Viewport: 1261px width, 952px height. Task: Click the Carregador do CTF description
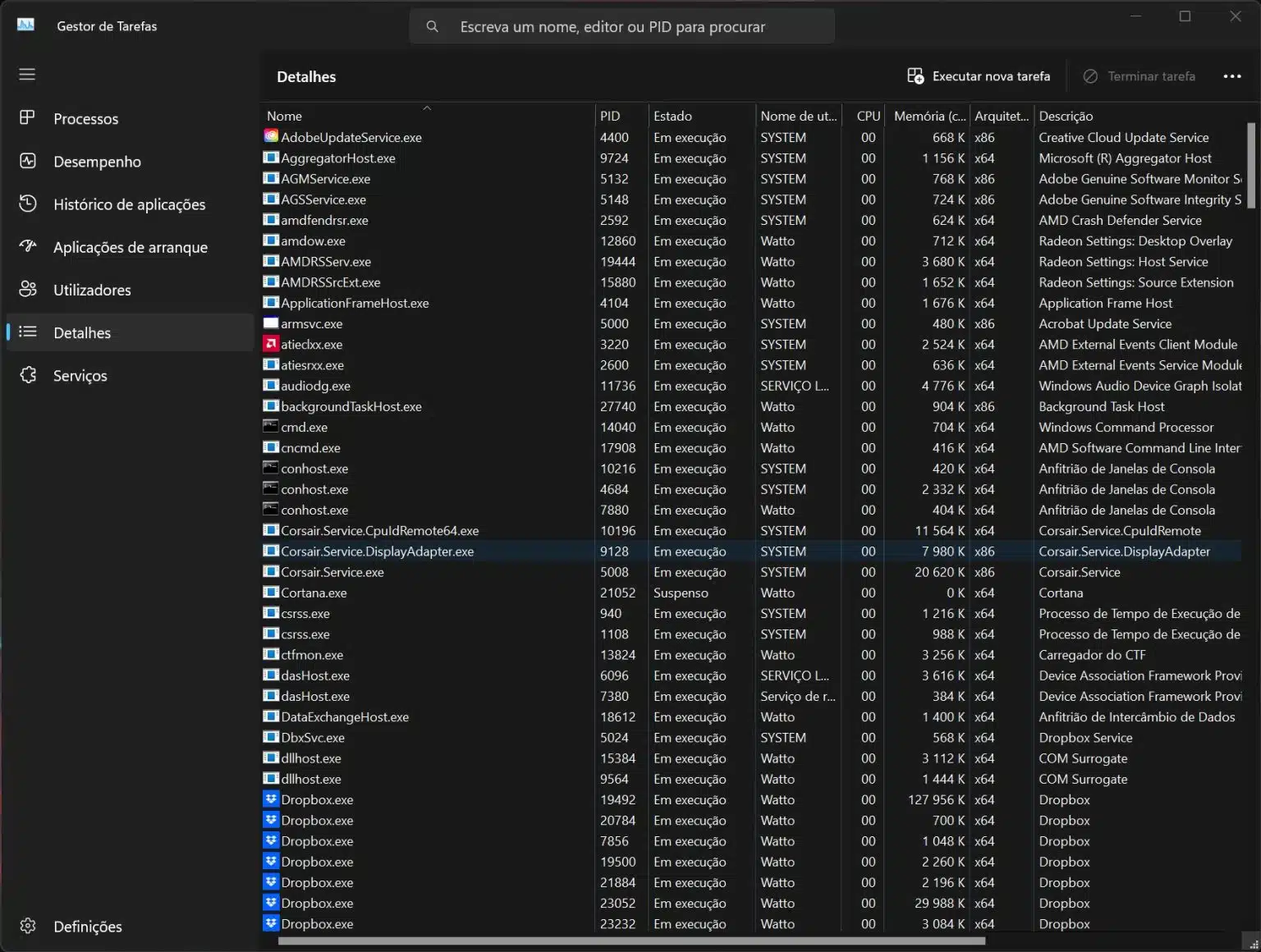pyautogui.click(x=1092, y=654)
